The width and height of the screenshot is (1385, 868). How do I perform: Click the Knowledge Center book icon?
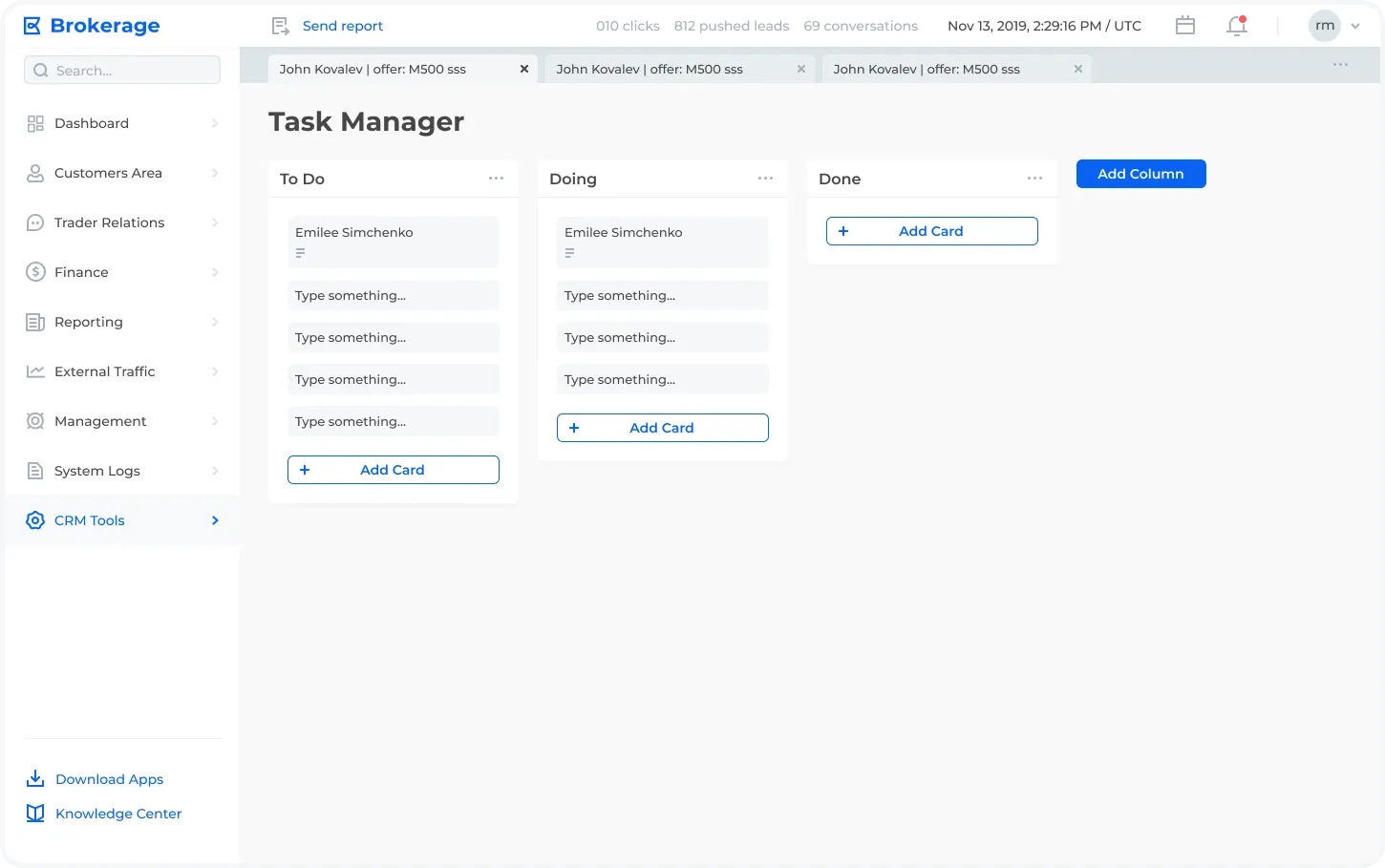[x=35, y=814]
